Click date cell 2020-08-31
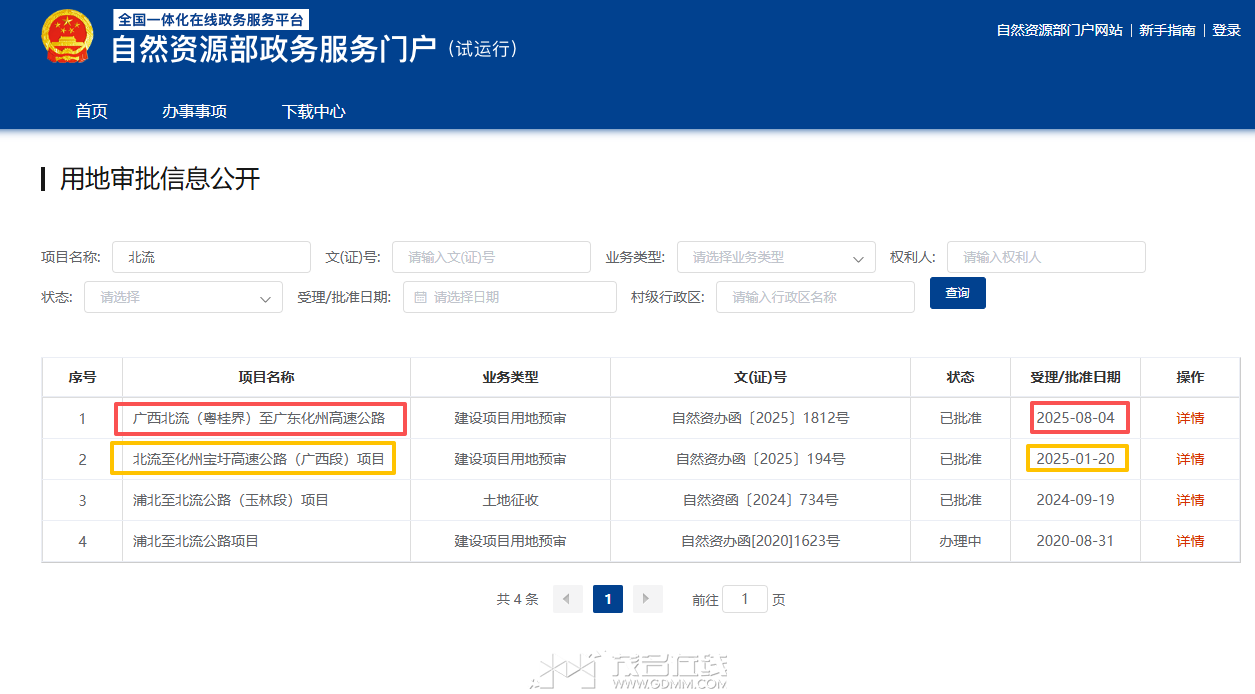 (1075, 541)
